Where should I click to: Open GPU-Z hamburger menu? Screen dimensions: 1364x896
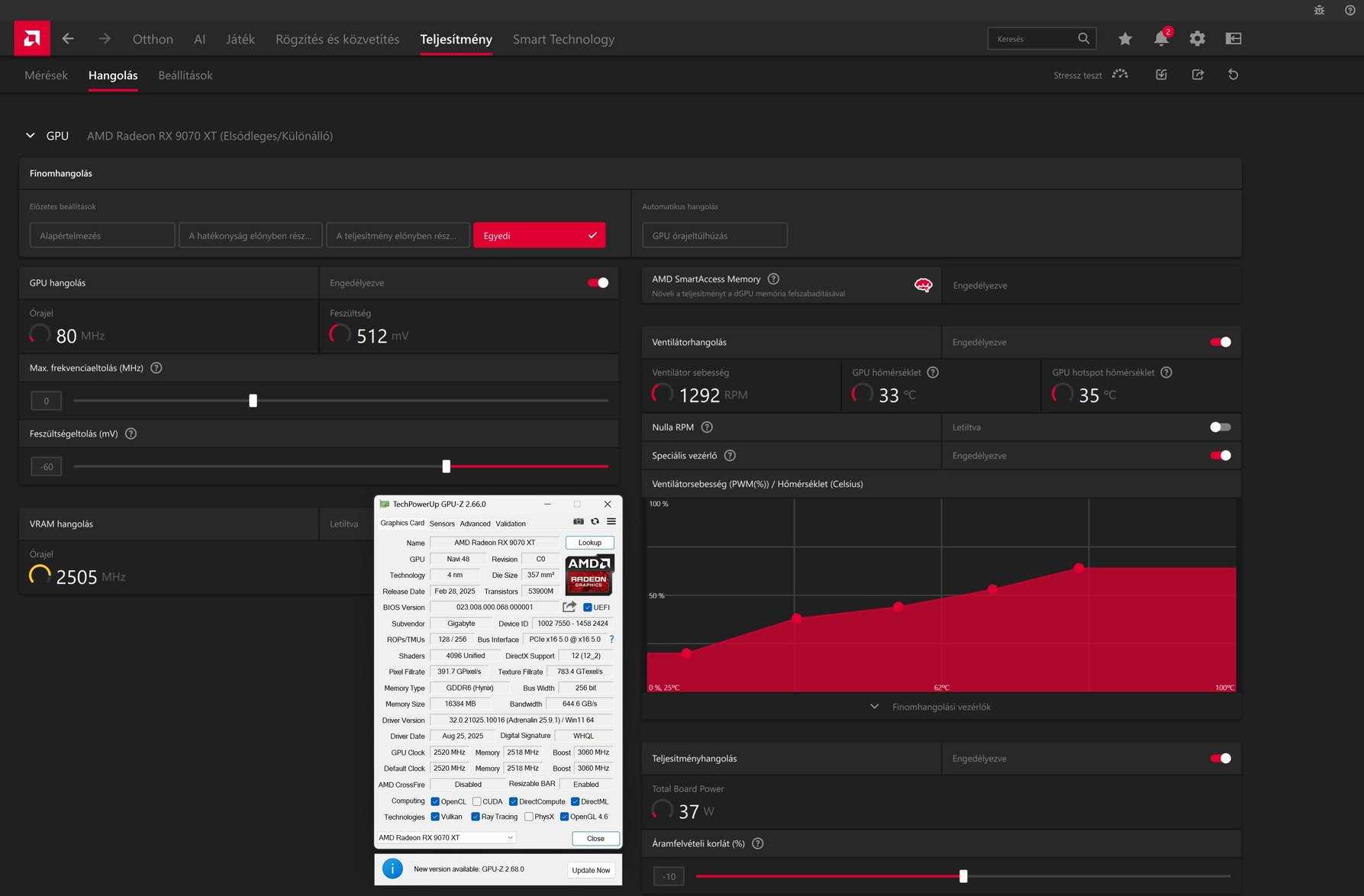tap(611, 522)
